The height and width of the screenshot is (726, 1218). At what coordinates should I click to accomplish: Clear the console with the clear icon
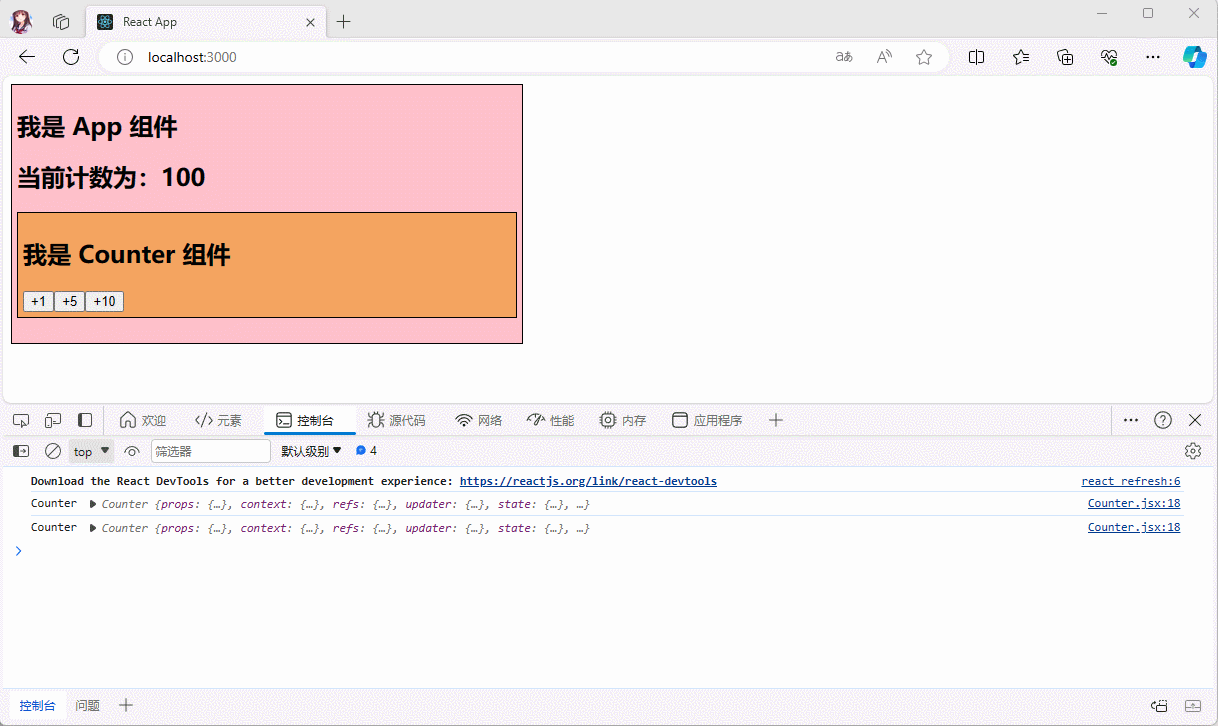pos(53,451)
